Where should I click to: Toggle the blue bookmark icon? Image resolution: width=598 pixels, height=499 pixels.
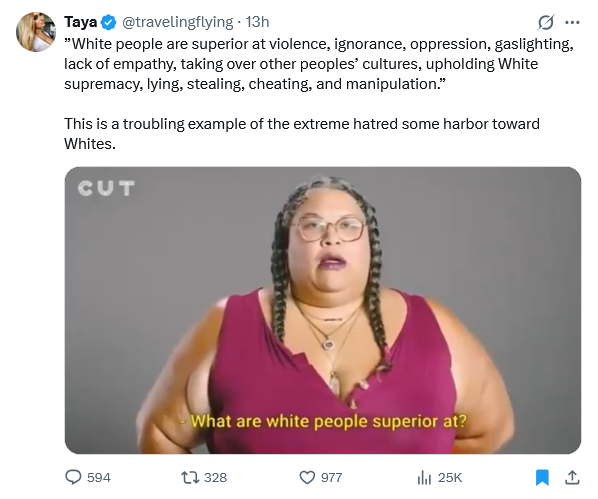542,477
